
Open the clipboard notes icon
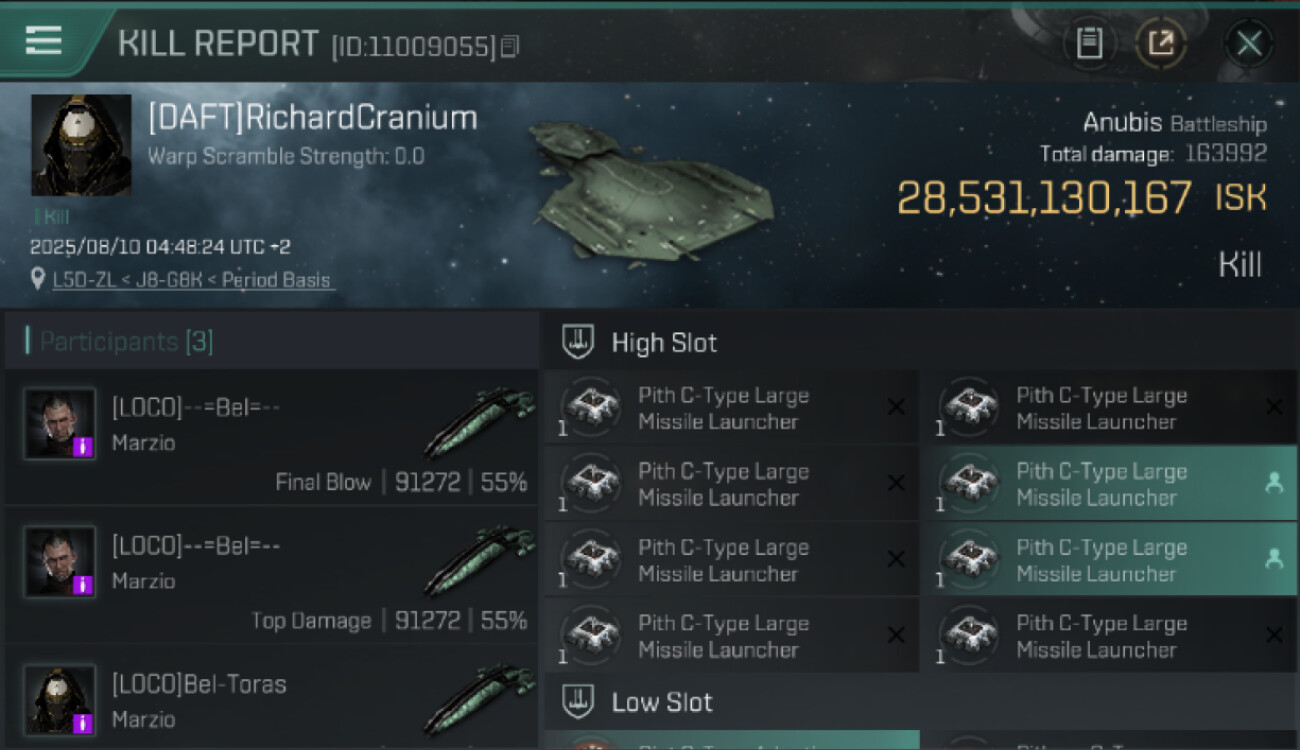click(1089, 43)
